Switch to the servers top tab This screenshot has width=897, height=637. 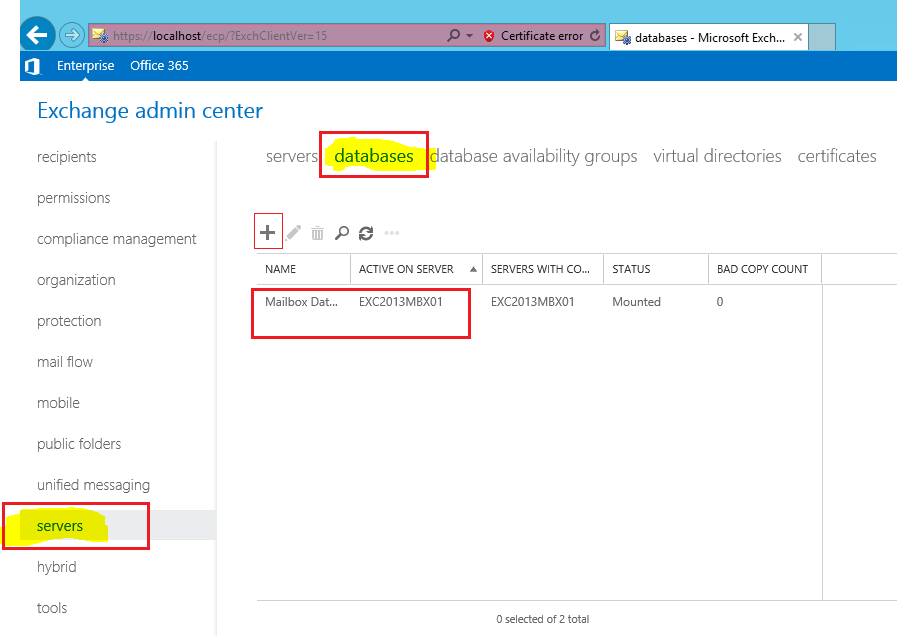(291, 156)
